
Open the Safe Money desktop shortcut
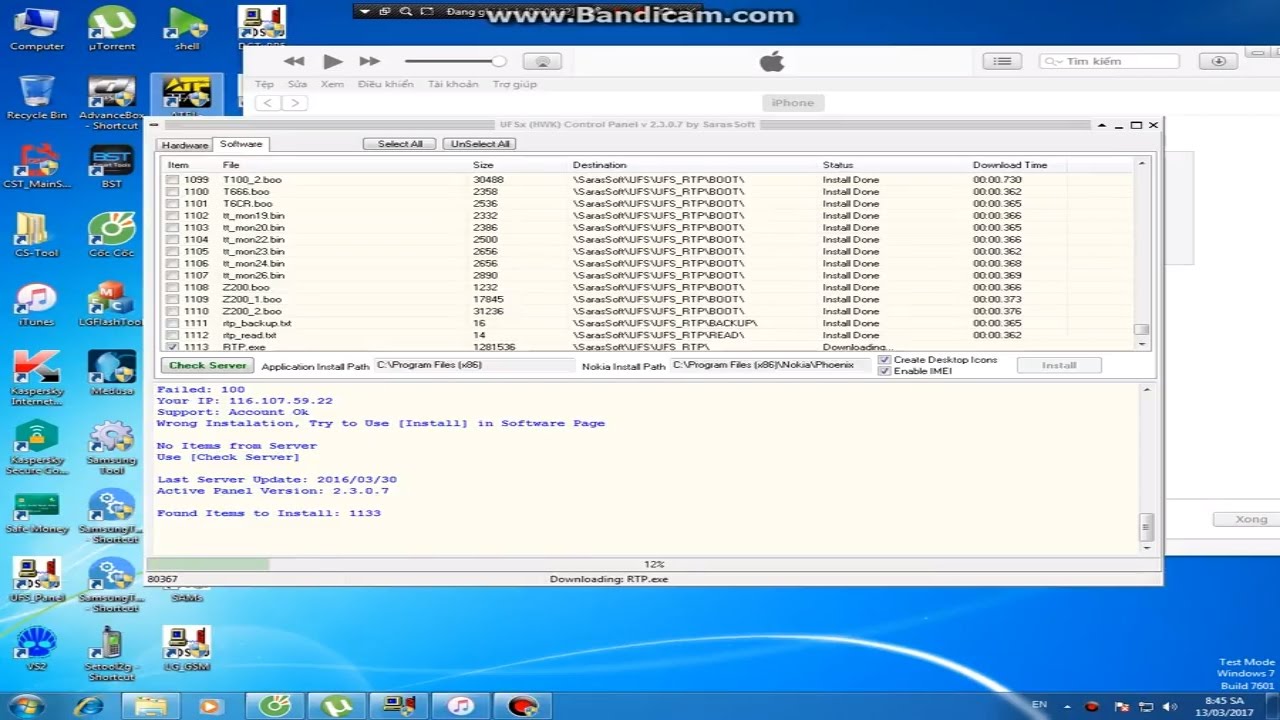click(x=37, y=511)
